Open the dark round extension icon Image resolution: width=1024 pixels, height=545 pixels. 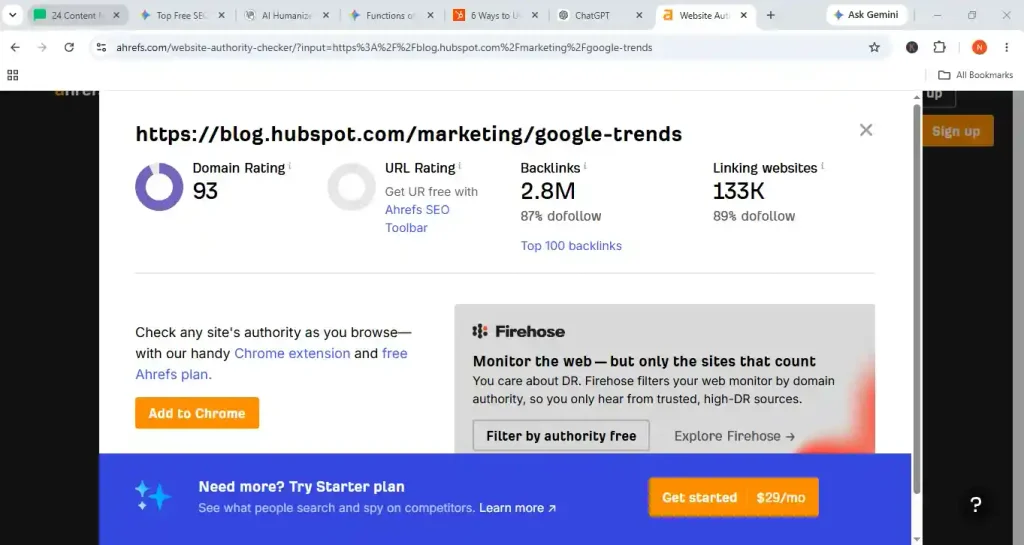pos(912,47)
